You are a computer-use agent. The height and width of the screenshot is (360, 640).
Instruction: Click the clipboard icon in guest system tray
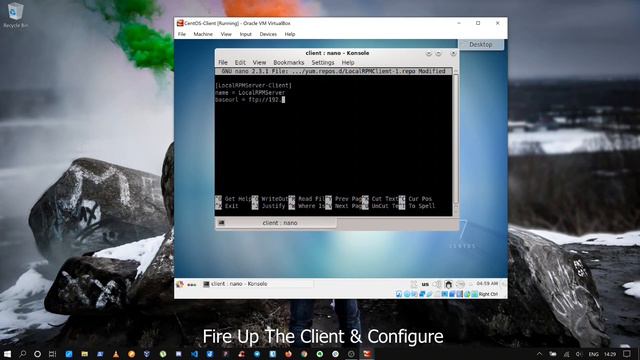pyautogui.click(x=414, y=284)
